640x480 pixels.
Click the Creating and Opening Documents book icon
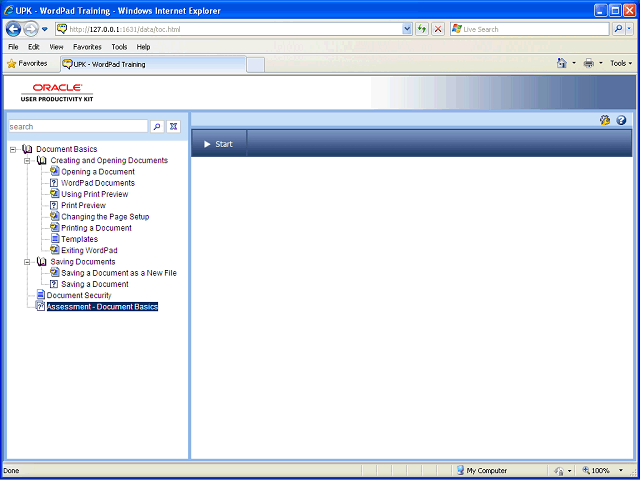tap(42, 160)
